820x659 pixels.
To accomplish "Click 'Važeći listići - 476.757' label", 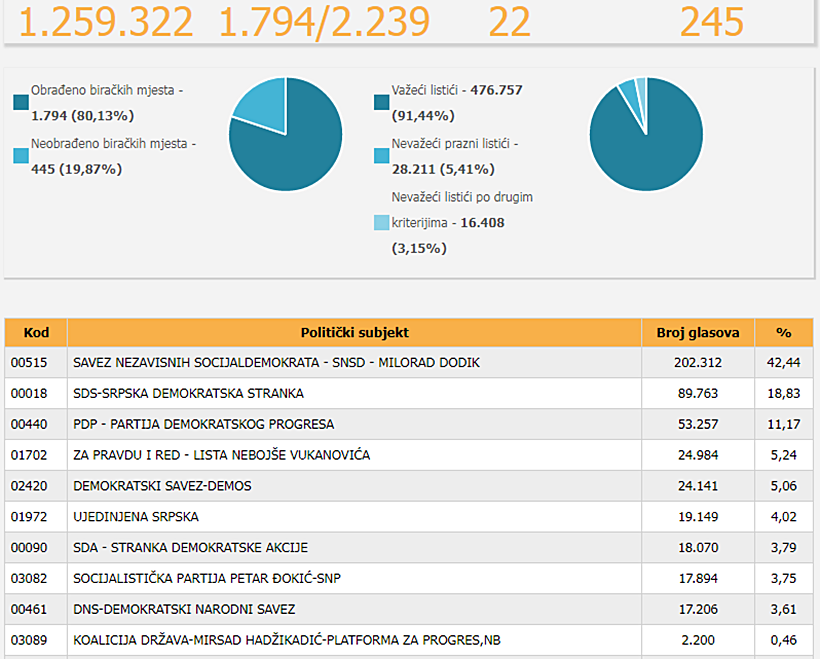I will click(457, 103).
